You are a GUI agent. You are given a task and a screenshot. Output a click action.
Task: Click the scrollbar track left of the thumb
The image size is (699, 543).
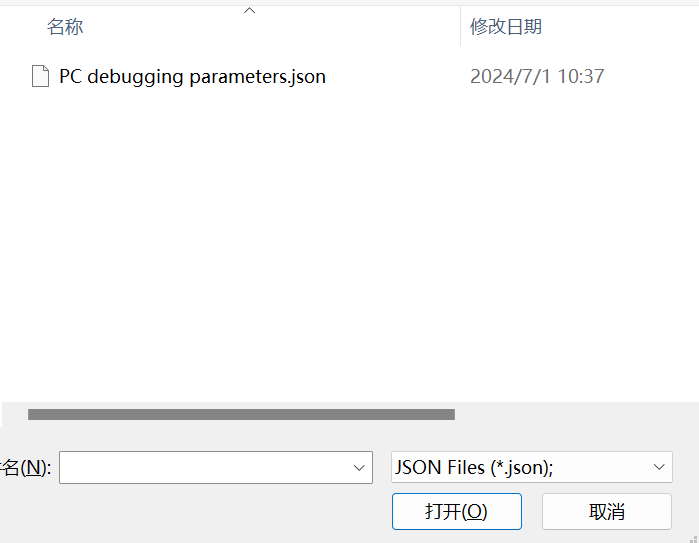(15, 415)
